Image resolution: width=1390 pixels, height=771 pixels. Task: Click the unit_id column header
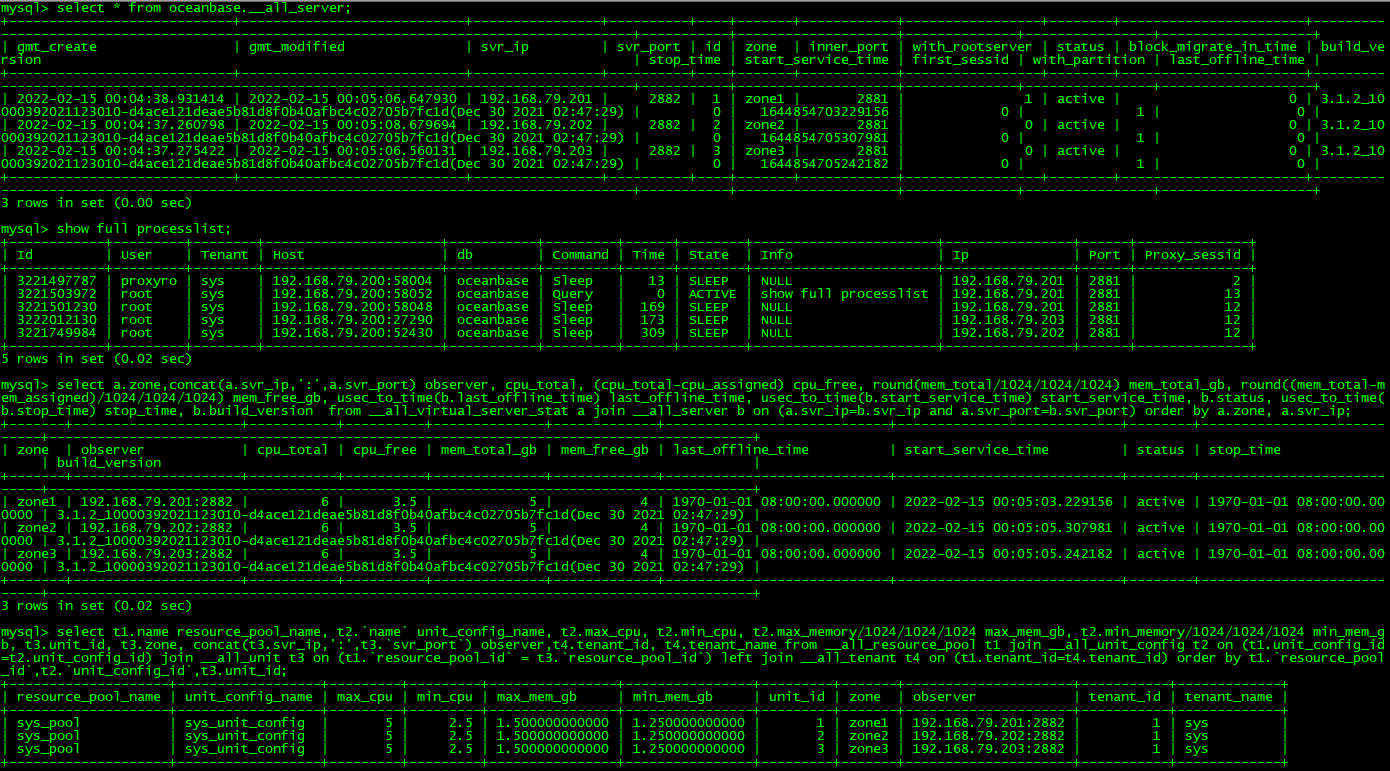point(797,697)
